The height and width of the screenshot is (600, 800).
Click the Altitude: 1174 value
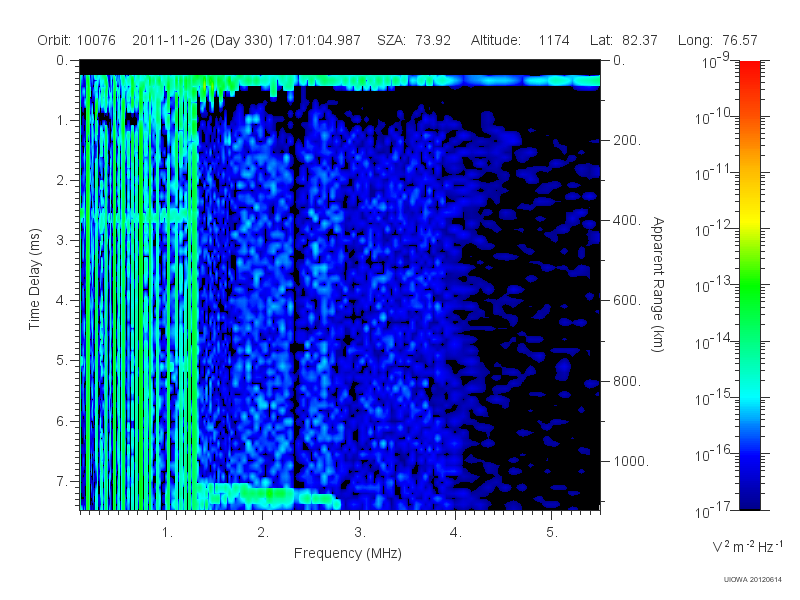pyautogui.click(x=520, y=40)
